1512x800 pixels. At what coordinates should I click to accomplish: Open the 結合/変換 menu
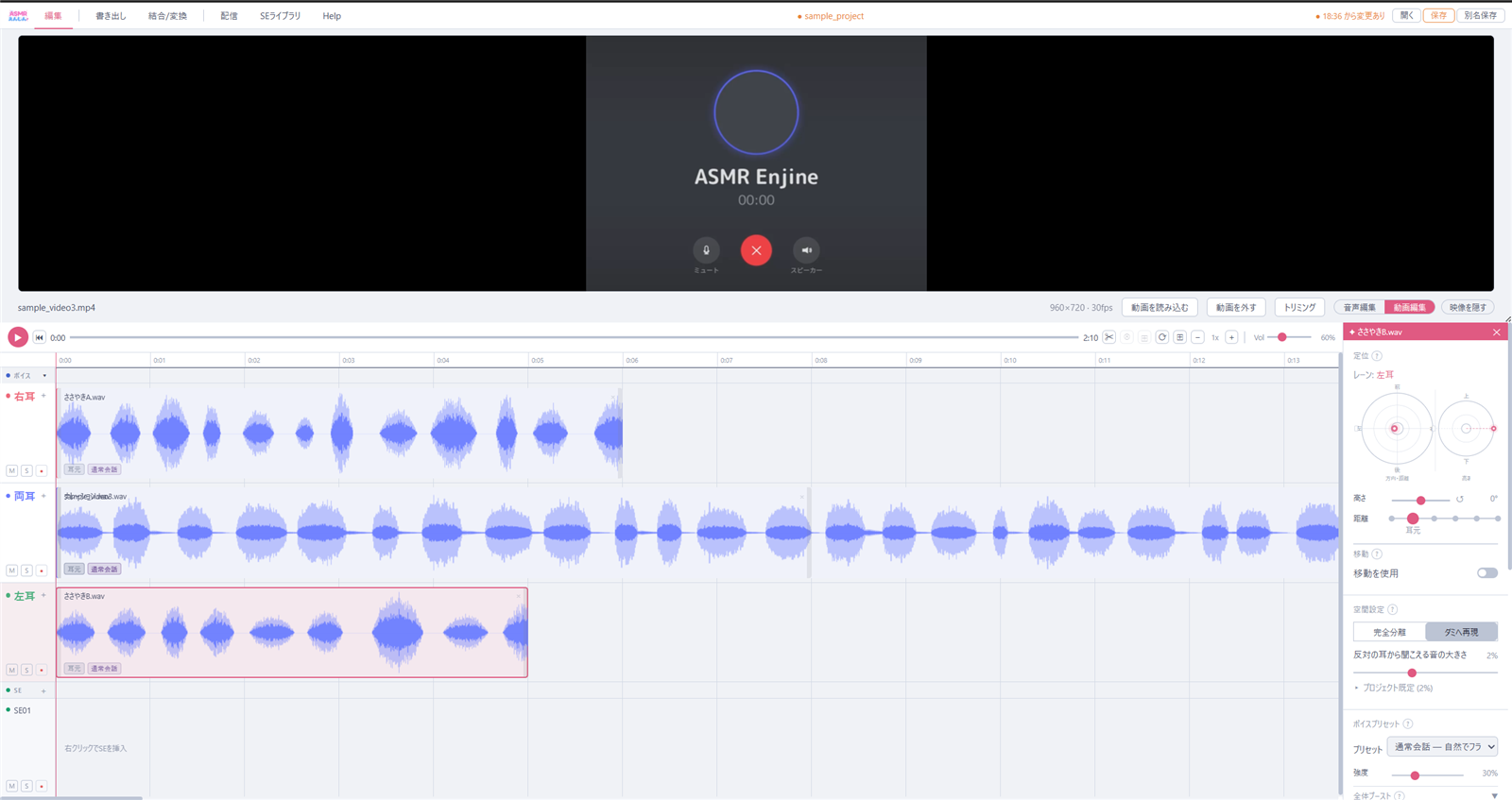(167, 16)
